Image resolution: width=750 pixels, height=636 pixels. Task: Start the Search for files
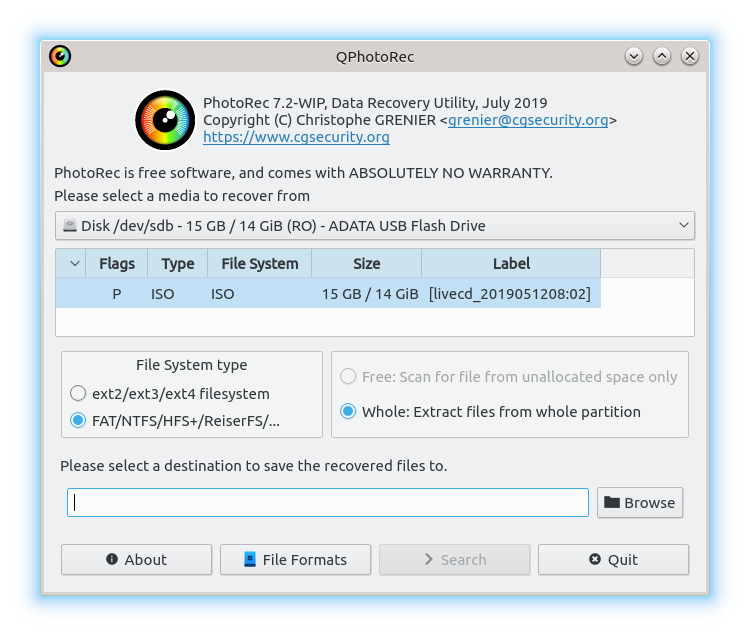[454, 559]
